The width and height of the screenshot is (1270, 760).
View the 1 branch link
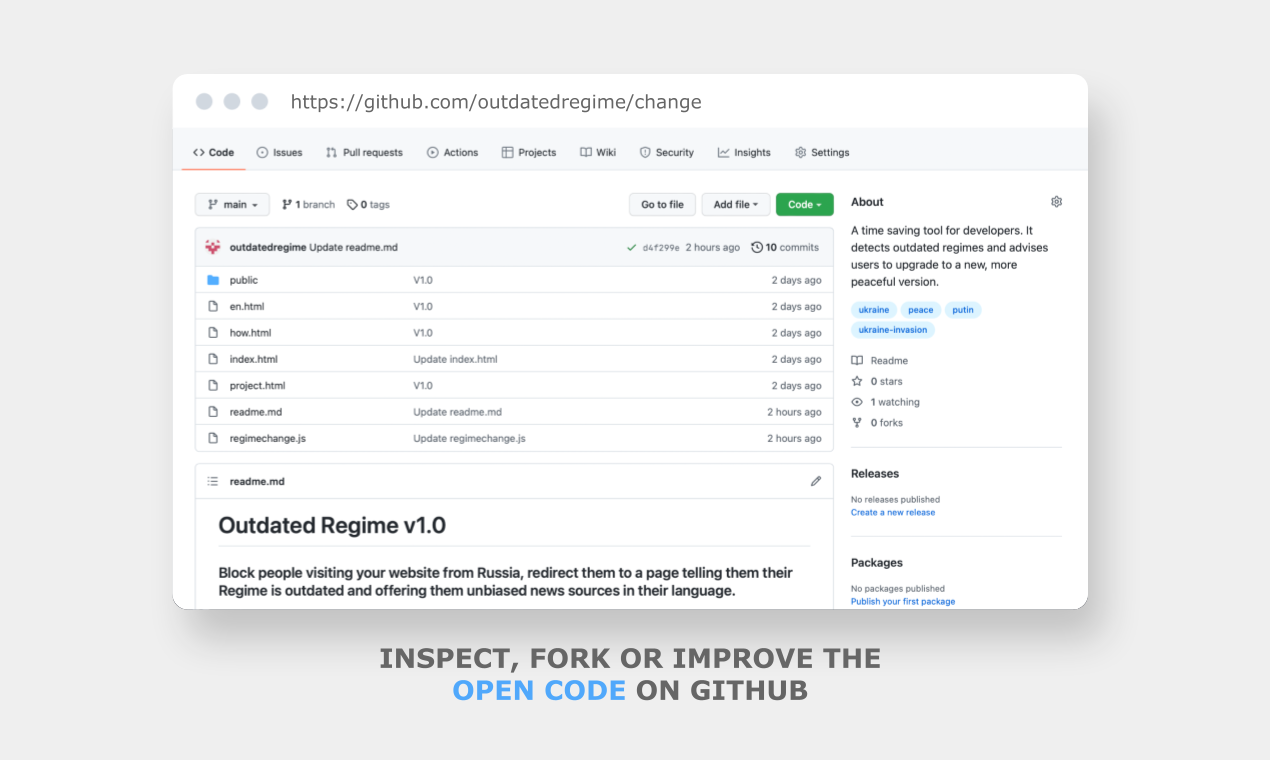[308, 204]
